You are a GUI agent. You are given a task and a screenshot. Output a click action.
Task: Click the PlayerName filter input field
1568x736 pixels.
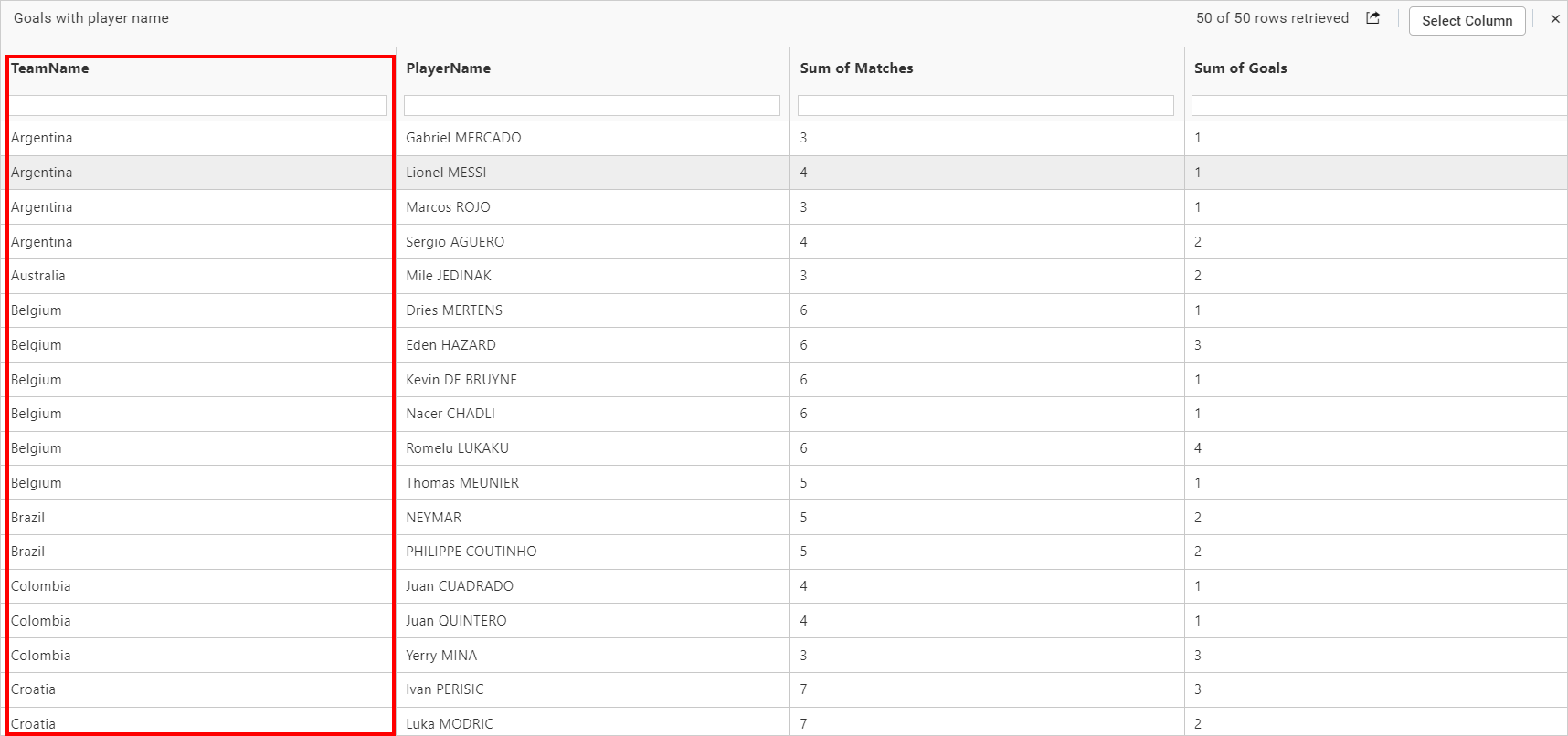pyautogui.click(x=591, y=105)
